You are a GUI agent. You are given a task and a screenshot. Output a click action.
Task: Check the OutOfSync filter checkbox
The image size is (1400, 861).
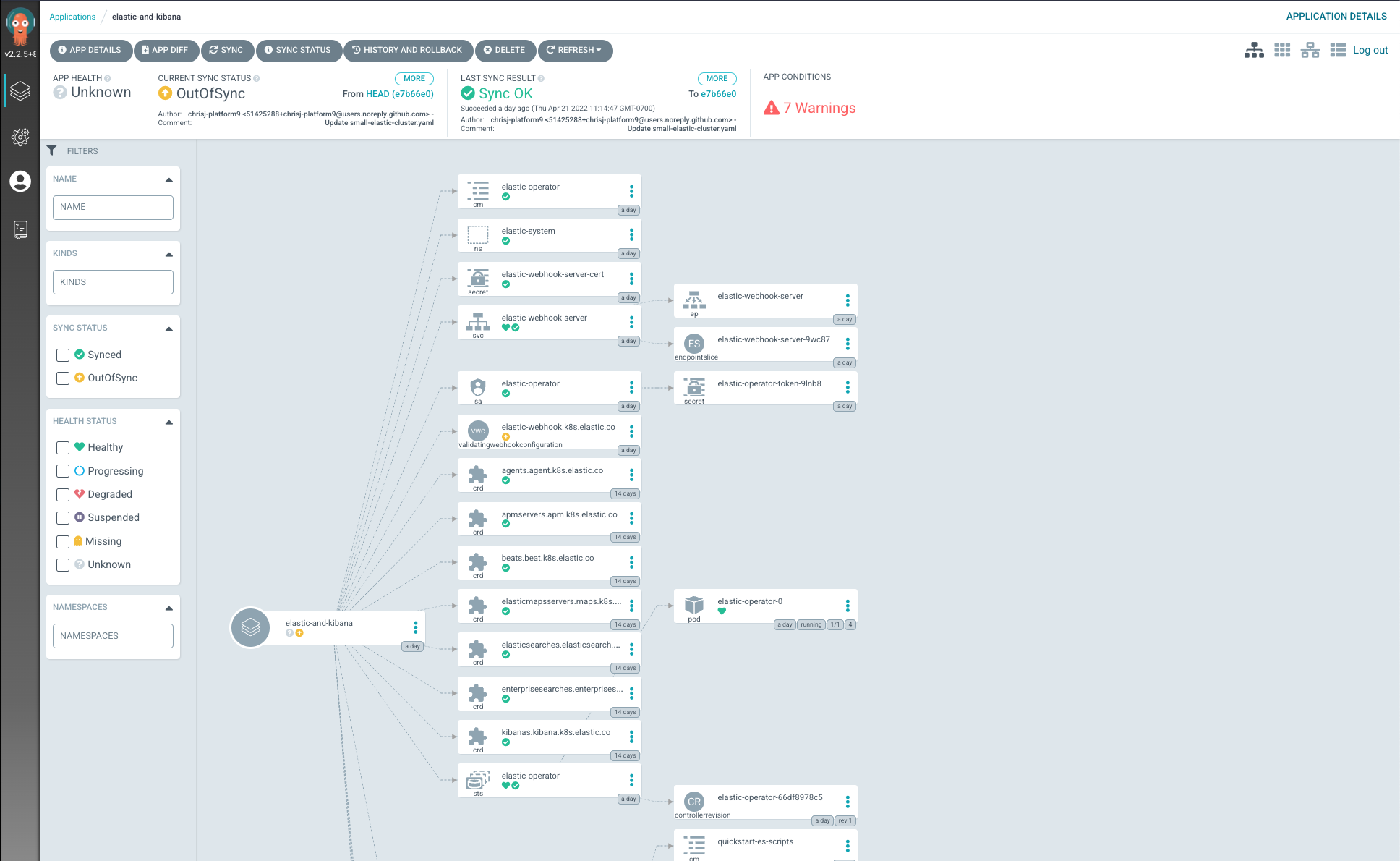click(63, 378)
